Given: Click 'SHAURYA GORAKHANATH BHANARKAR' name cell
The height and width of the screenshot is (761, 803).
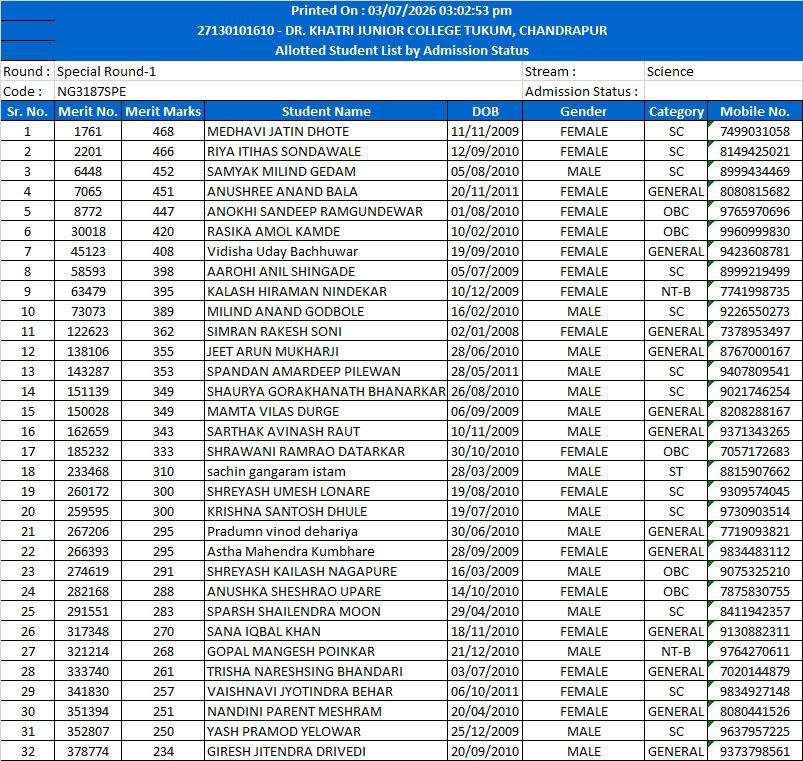Looking at the screenshot, I should 326,391.
